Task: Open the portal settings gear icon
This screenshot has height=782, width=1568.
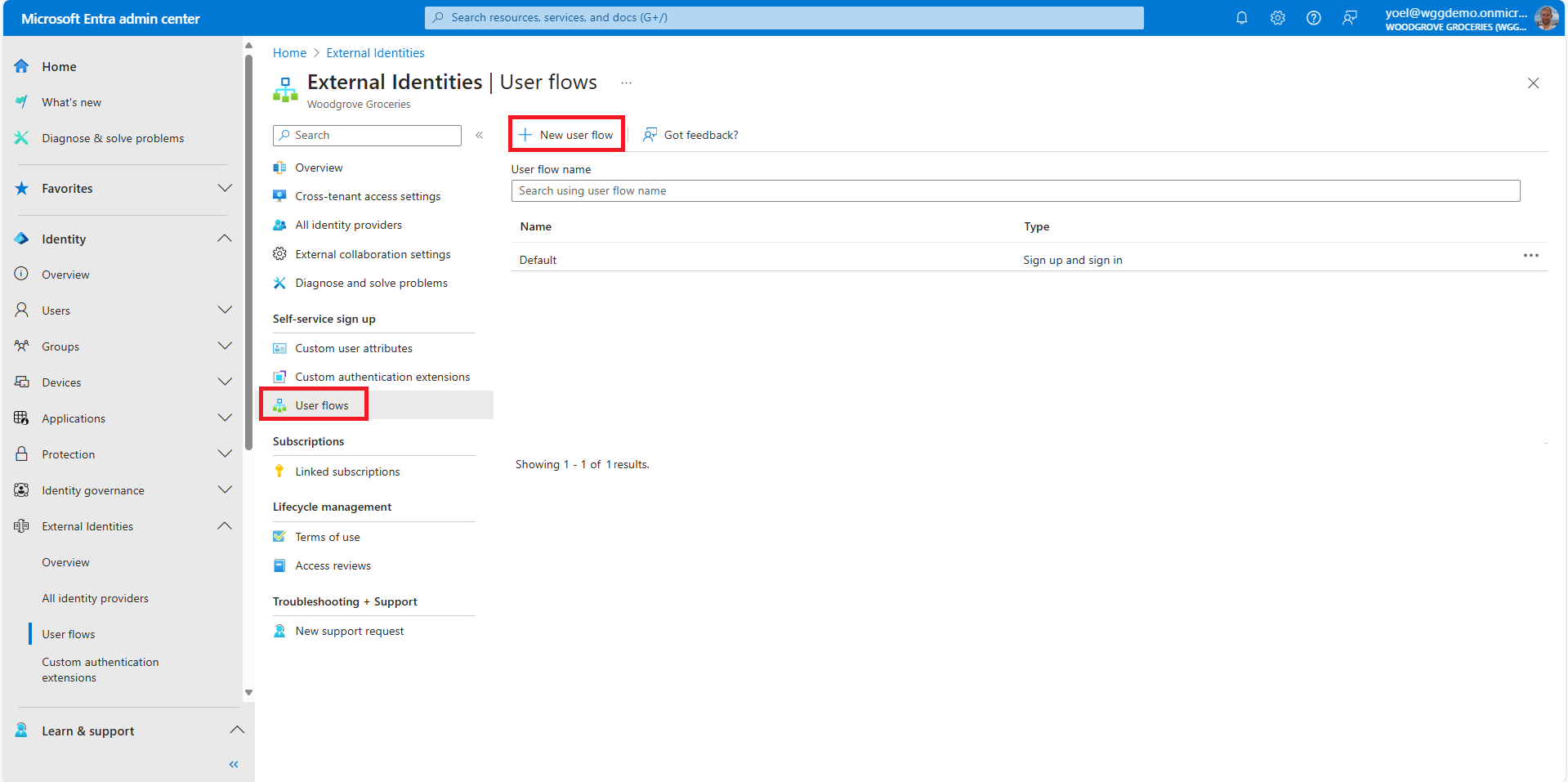Action: click(x=1277, y=18)
